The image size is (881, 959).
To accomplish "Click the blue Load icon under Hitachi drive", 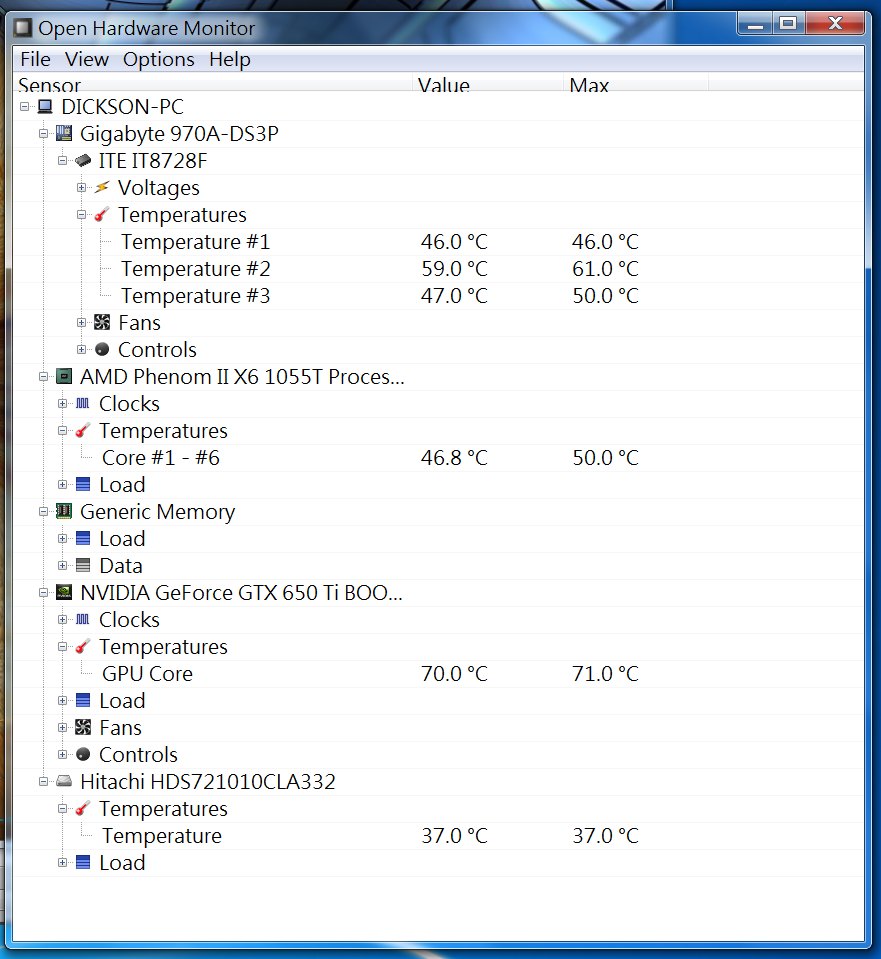I will point(83,862).
